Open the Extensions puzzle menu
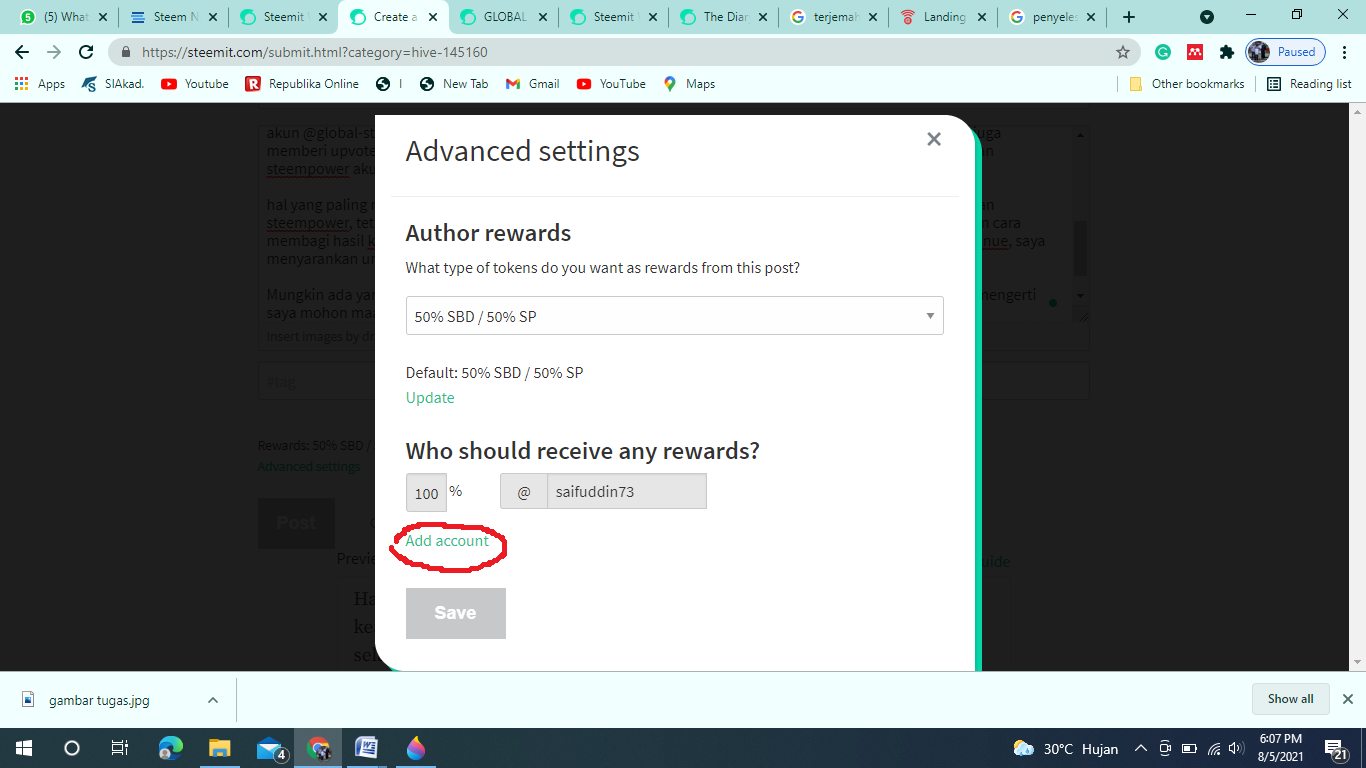The width and height of the screenshot is (1366, 768). 1227,52
